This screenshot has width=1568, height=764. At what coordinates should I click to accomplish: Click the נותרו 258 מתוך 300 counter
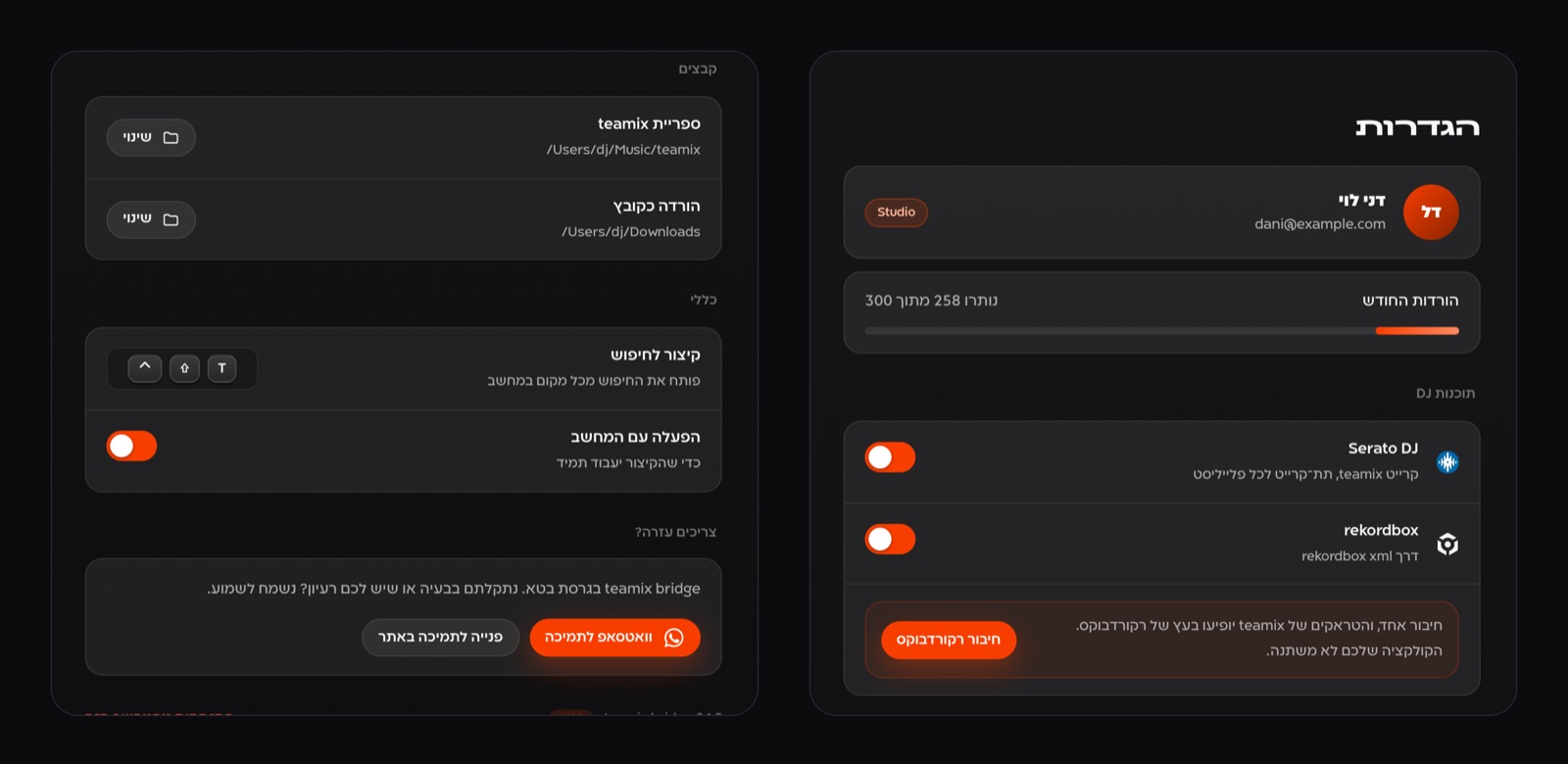click(x=931, y=301)
